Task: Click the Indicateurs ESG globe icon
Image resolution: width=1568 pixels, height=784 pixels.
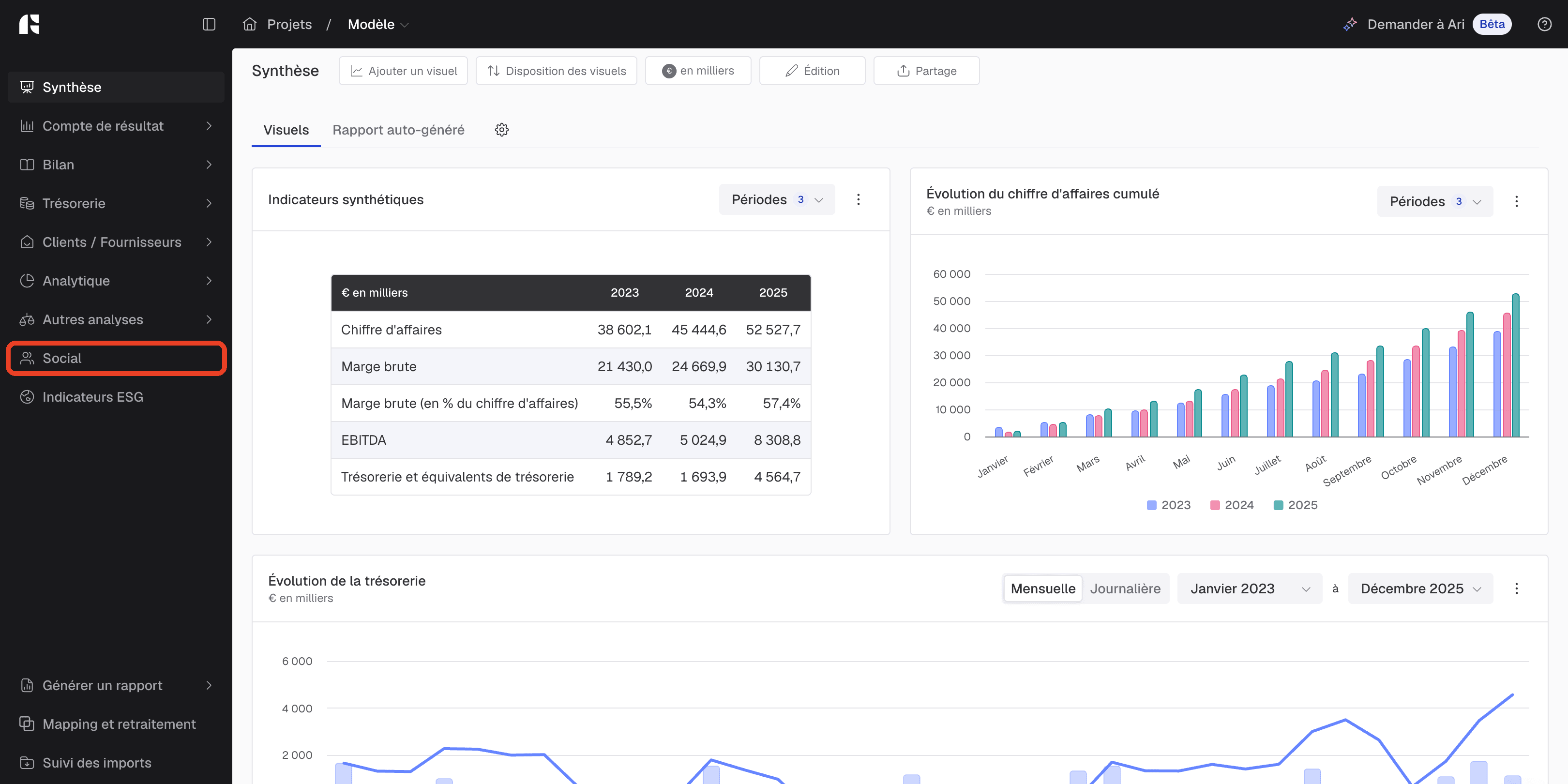Action: point(27,397)
